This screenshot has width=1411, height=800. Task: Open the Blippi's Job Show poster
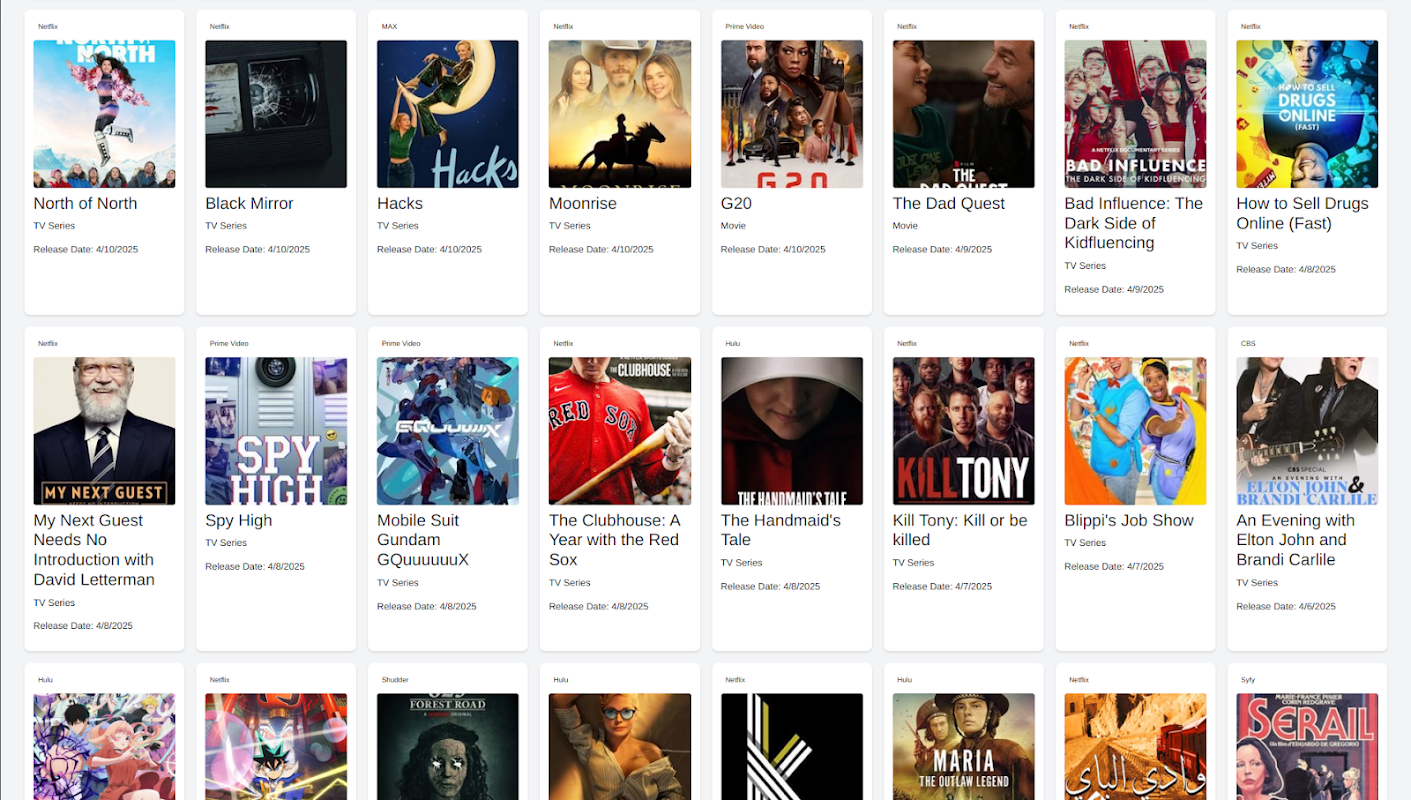1136,431
